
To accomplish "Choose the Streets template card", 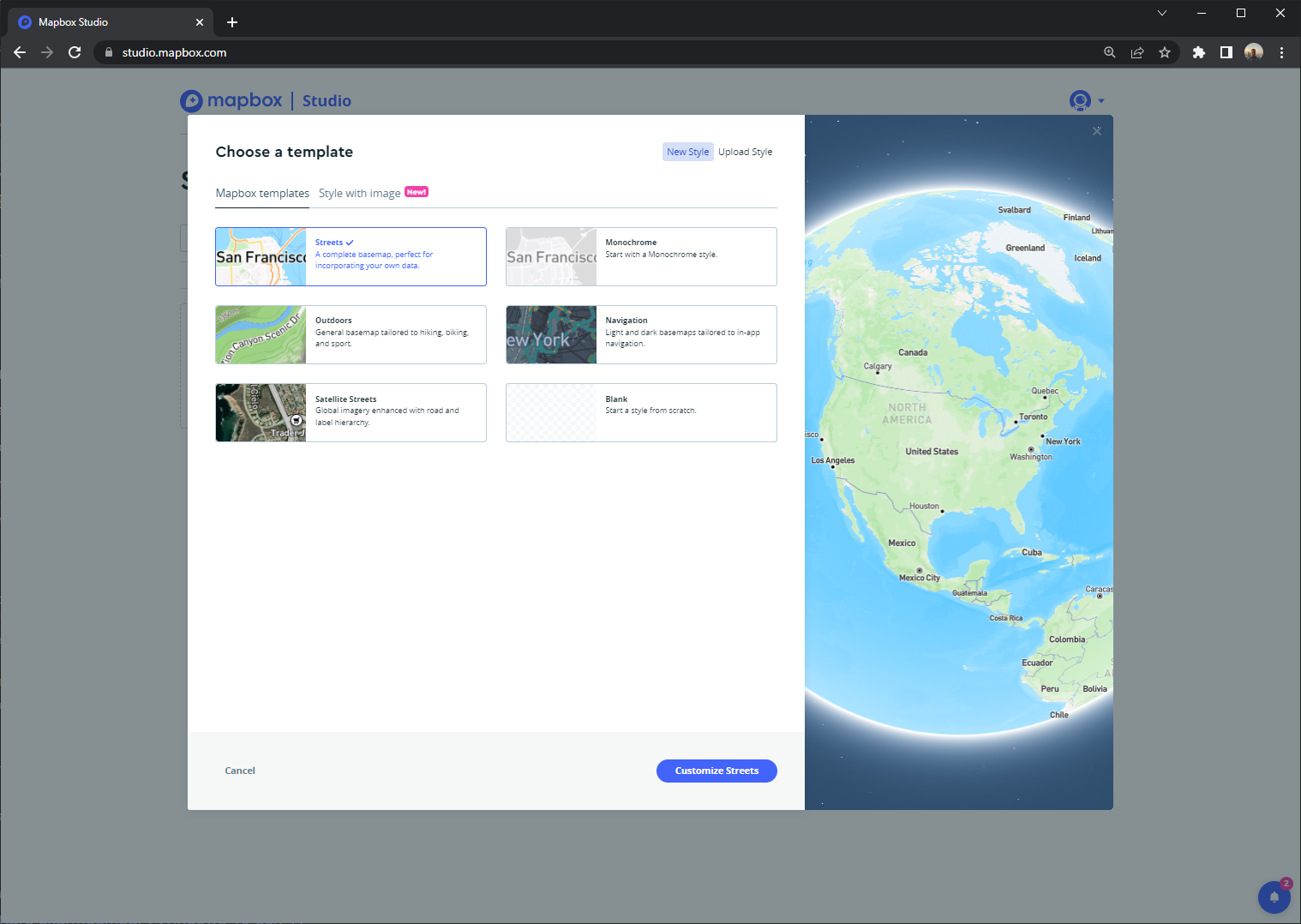I will click(x=351, y=256).
